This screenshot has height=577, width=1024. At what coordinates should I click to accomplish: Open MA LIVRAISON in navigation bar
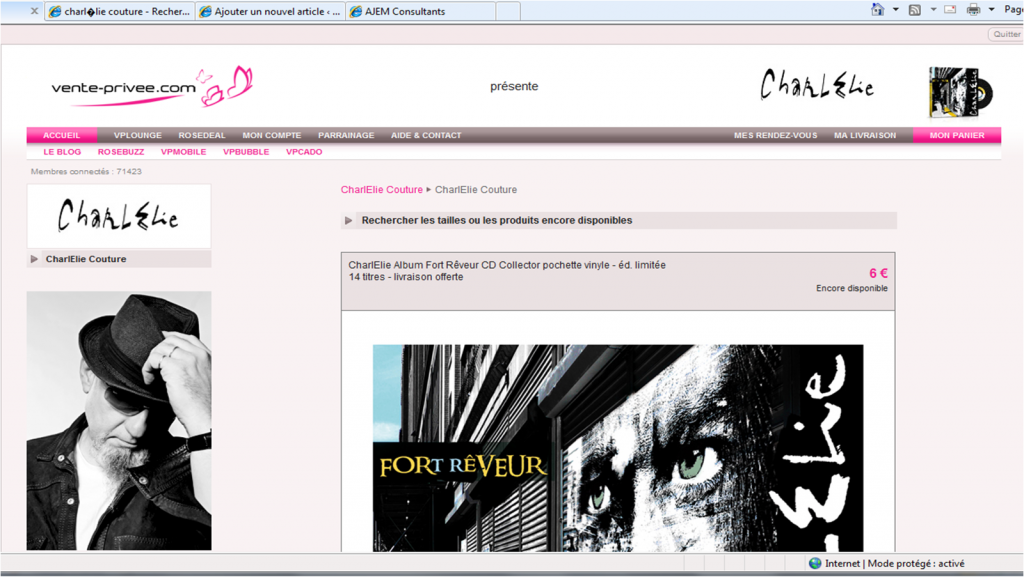865,135
